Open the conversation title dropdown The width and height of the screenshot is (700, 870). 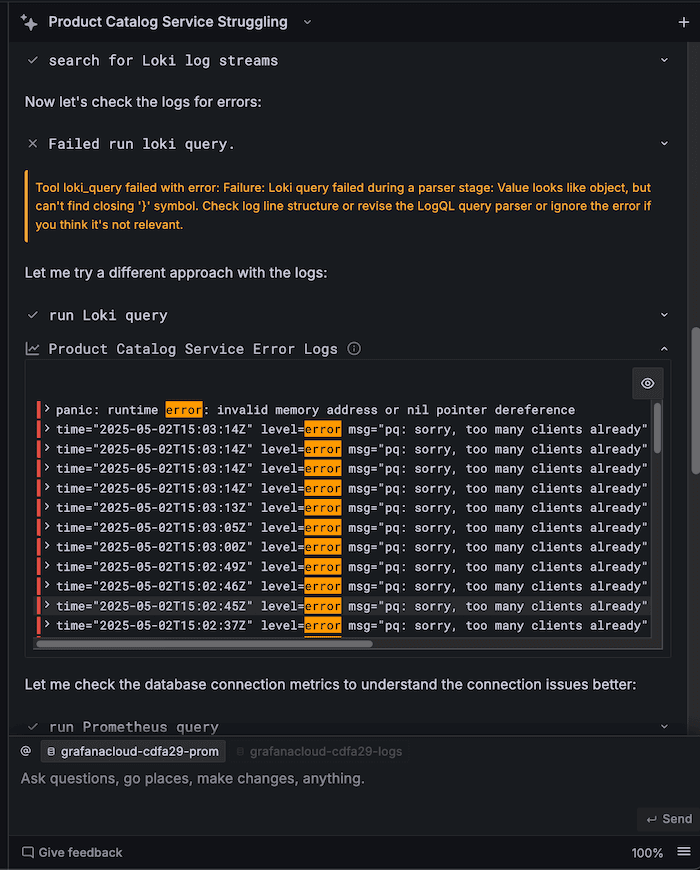[x=307, y=22]
